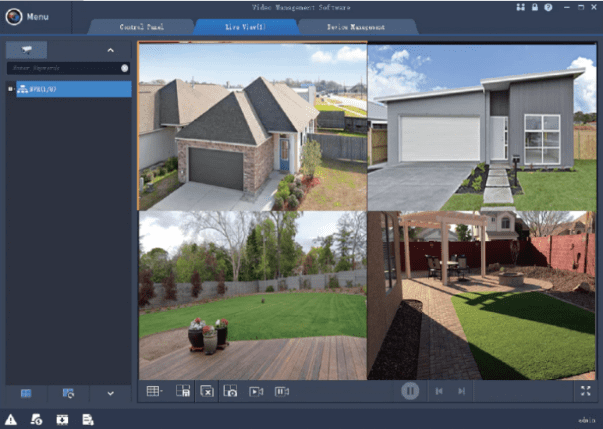This screenshot has height=429, width=603.
Task: Open the window layout grid selector
Action: click(153, 392)
